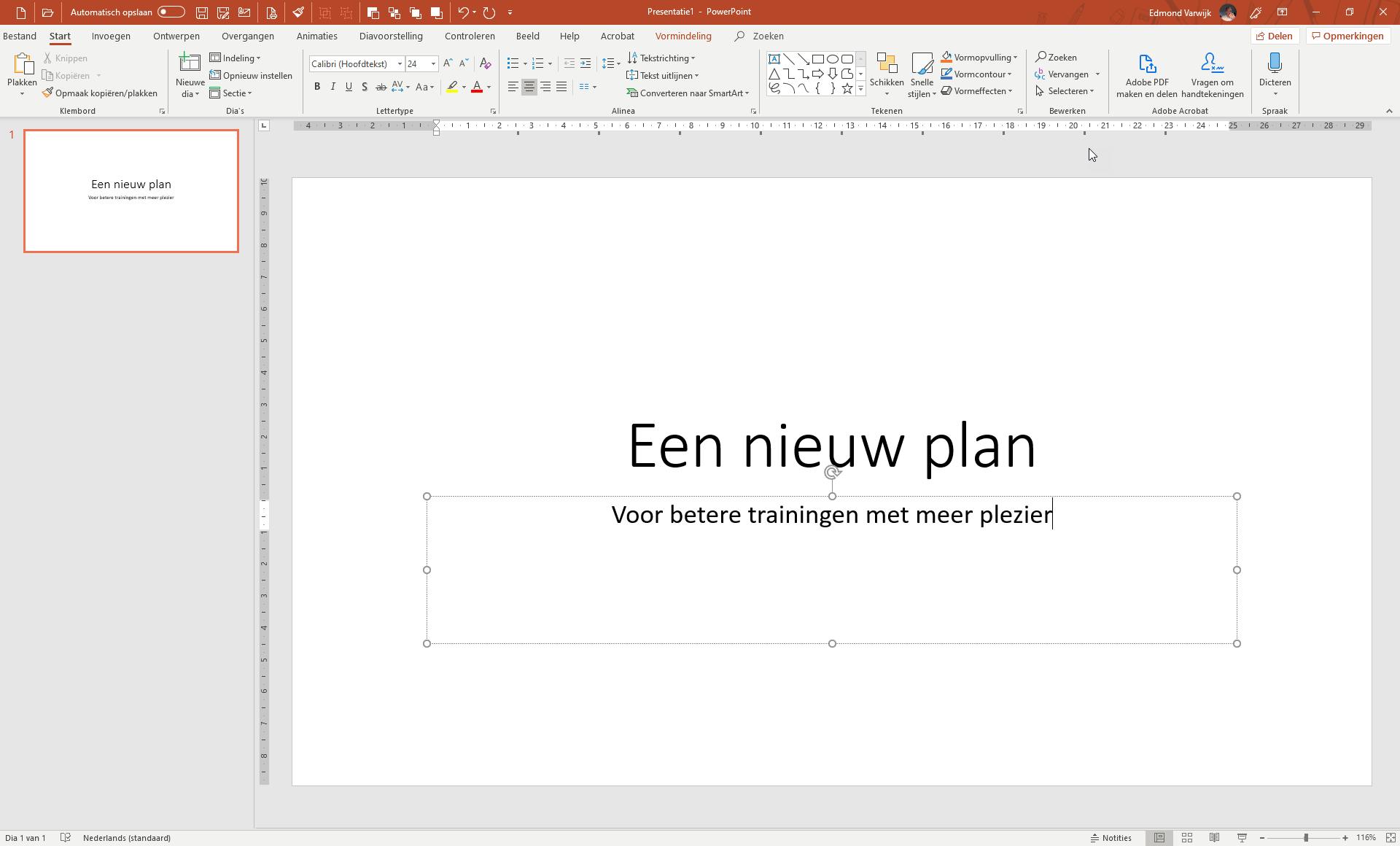Click the clear formatting eraser icon
Image resolution: width=1400 pixels, height=846 pixels.
pyautogui.click(x=485, y=64)
